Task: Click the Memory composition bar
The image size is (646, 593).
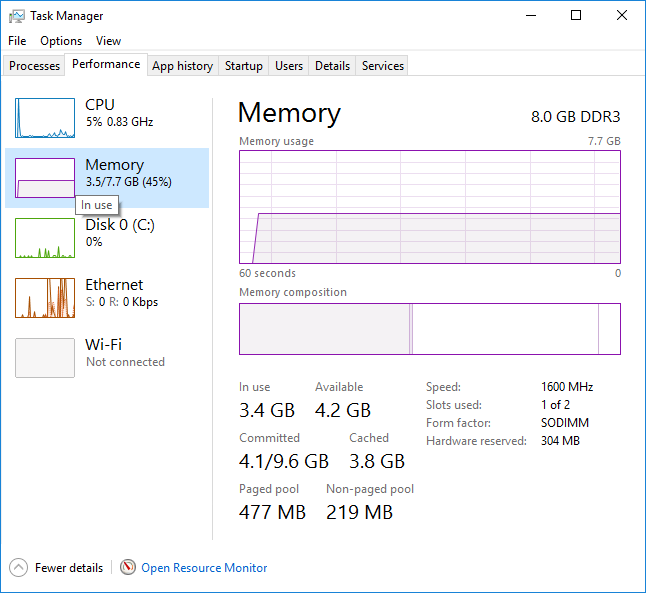Action: 430,329
